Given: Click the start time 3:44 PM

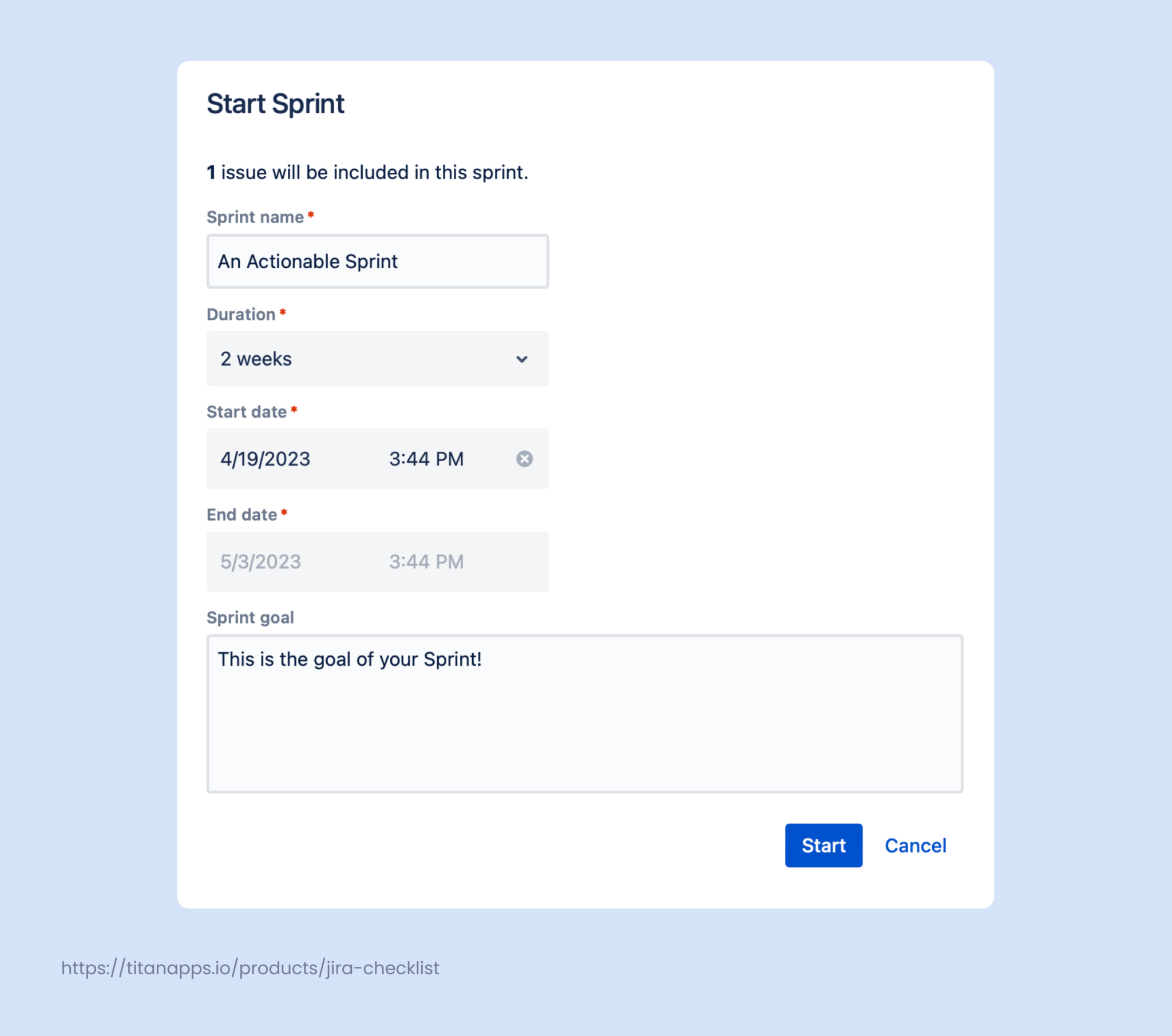Looking at the screenshot, I should [426, 459].
